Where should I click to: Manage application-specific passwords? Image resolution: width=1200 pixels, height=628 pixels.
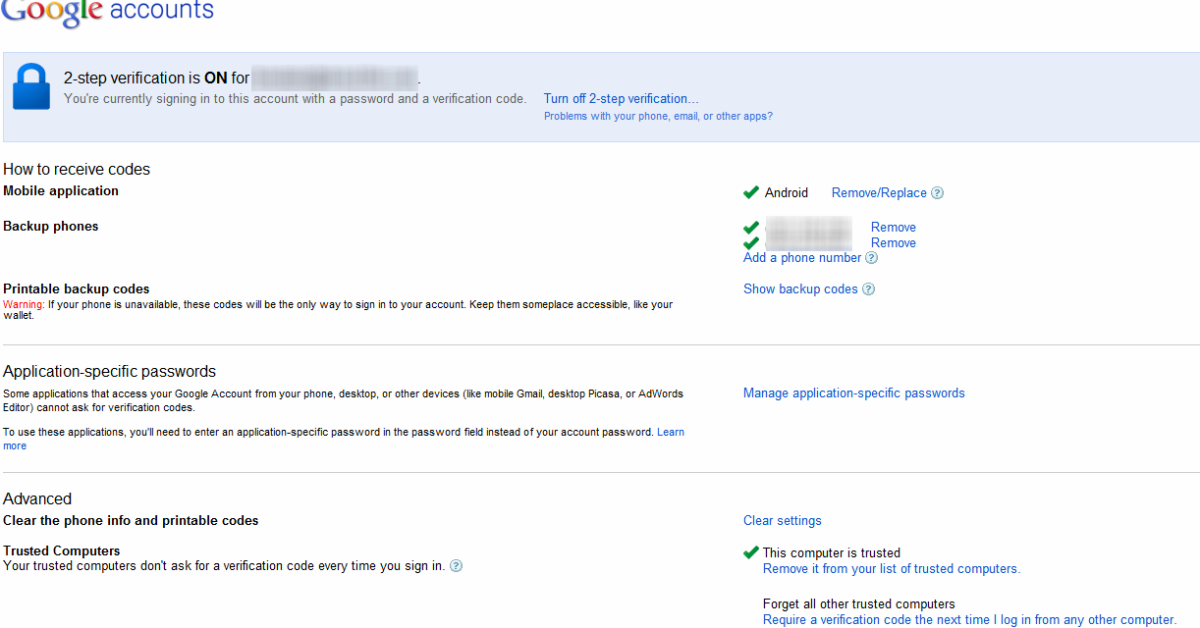point(854,393)
